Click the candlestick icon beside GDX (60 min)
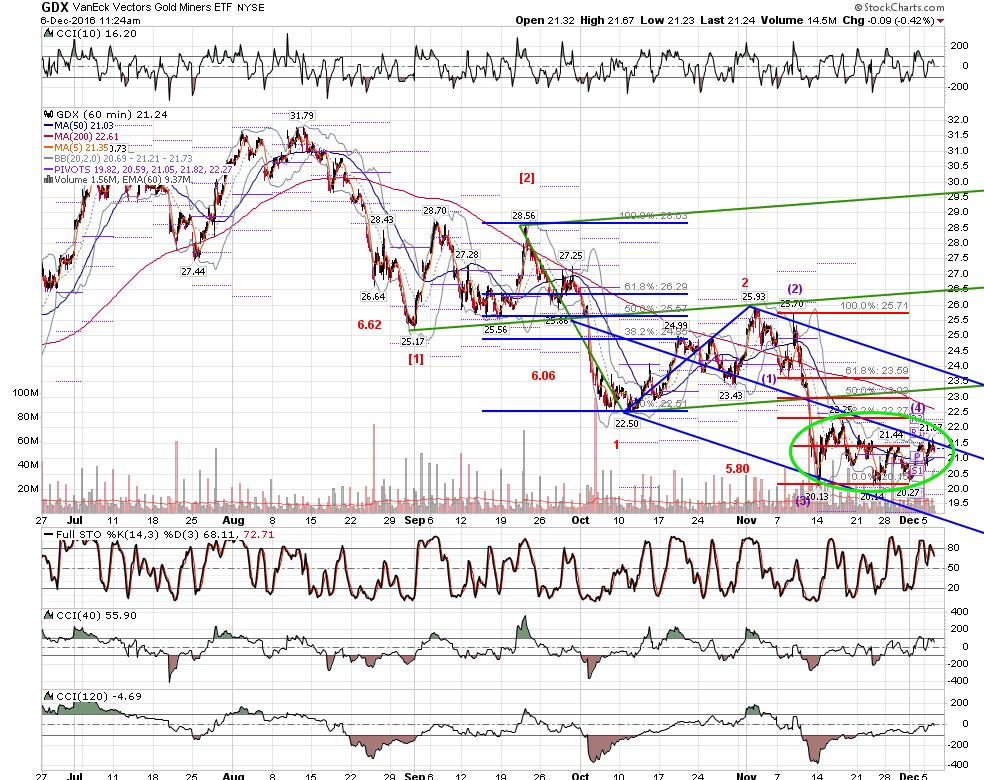Image resolution: width=984 pixels, height=780 pixels. coord(48,115)
